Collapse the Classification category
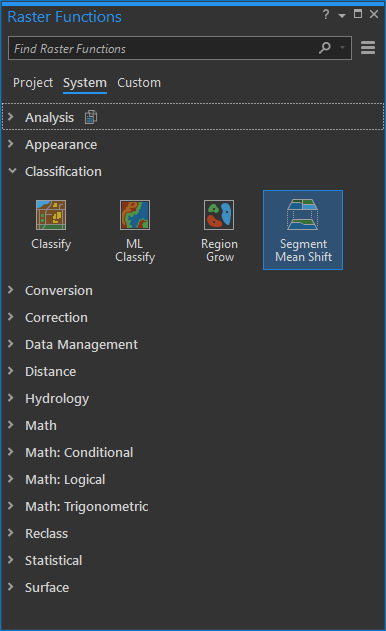Image resolution: width=386 pixels, height=631 pixels. [x=12, y=171]
